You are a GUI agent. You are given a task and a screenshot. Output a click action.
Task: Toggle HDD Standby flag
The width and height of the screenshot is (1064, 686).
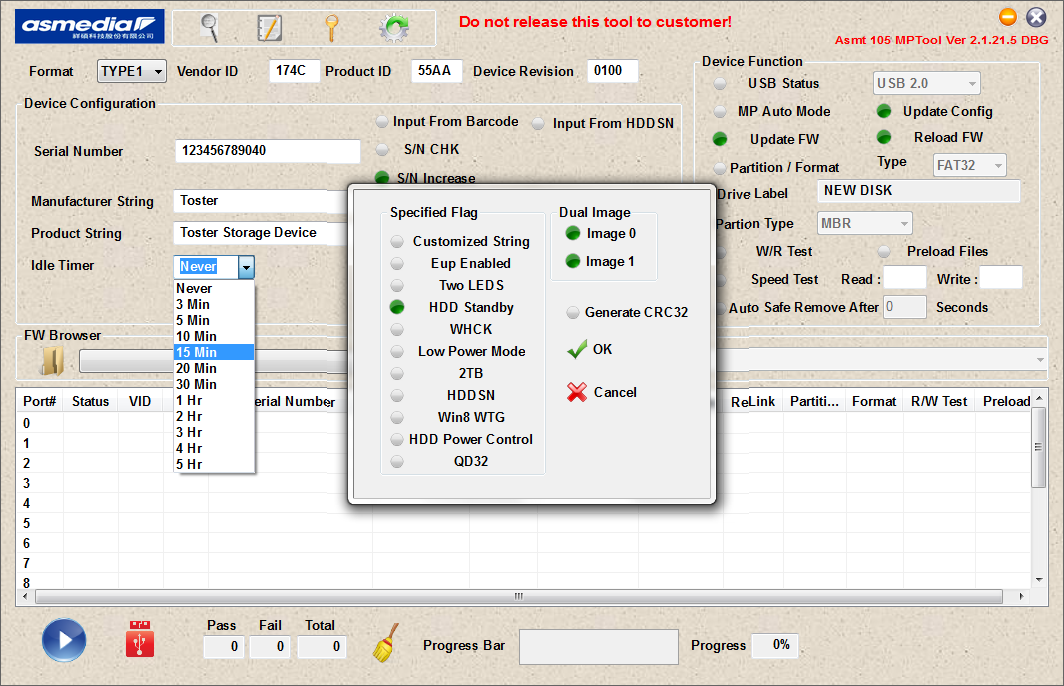click(x=397, y=307)
